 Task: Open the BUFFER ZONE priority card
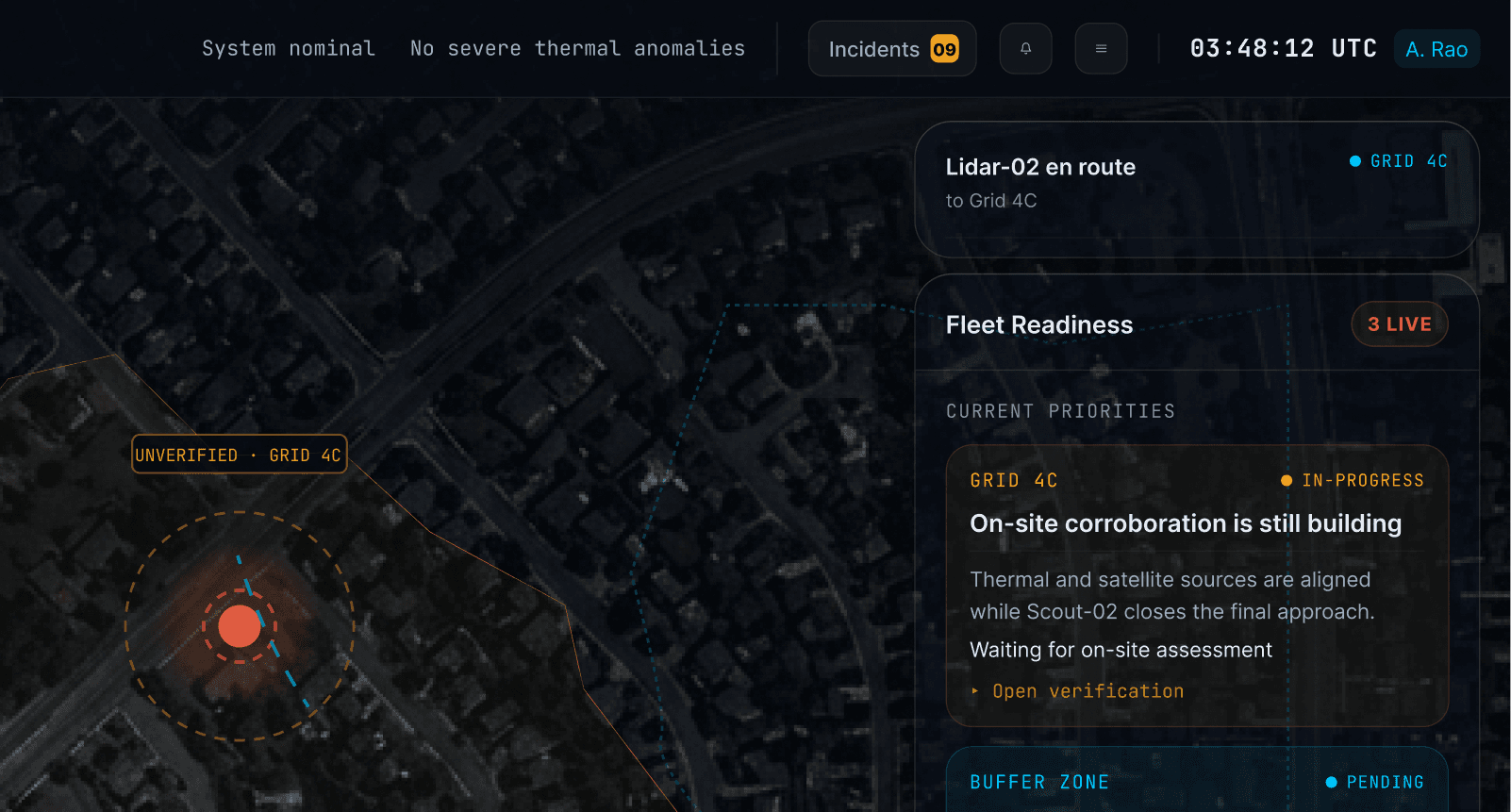pos(1197,780)
